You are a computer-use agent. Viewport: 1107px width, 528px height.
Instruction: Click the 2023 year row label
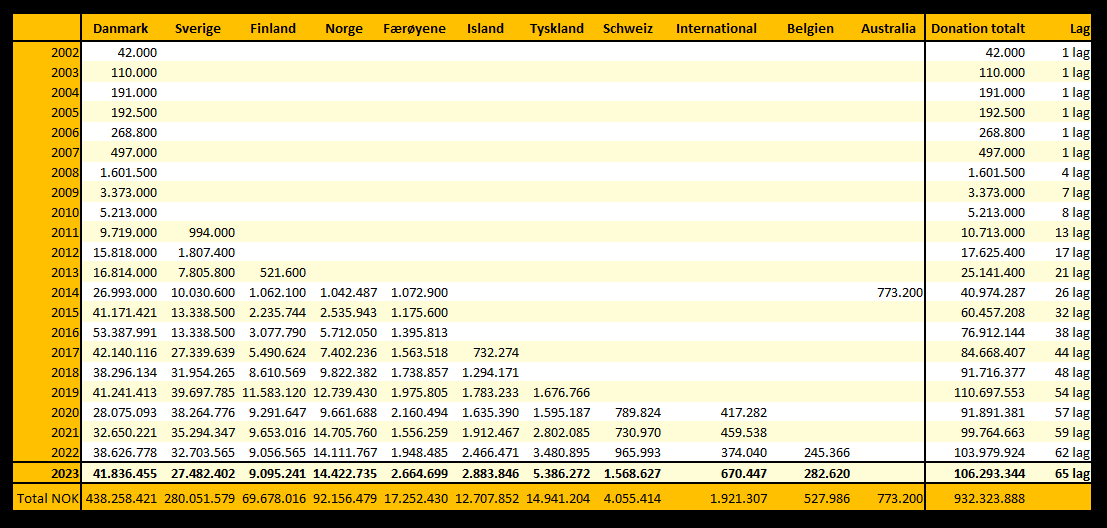tap(64, 472)
